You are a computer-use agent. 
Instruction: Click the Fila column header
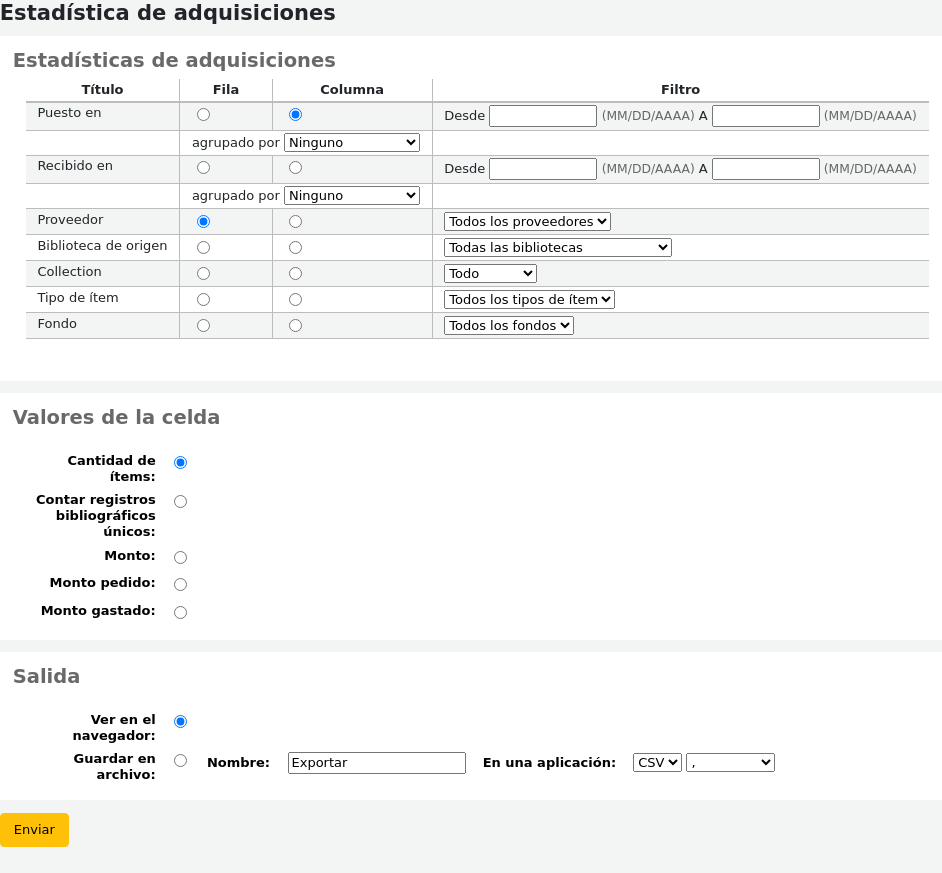click(x=226, y=90)
